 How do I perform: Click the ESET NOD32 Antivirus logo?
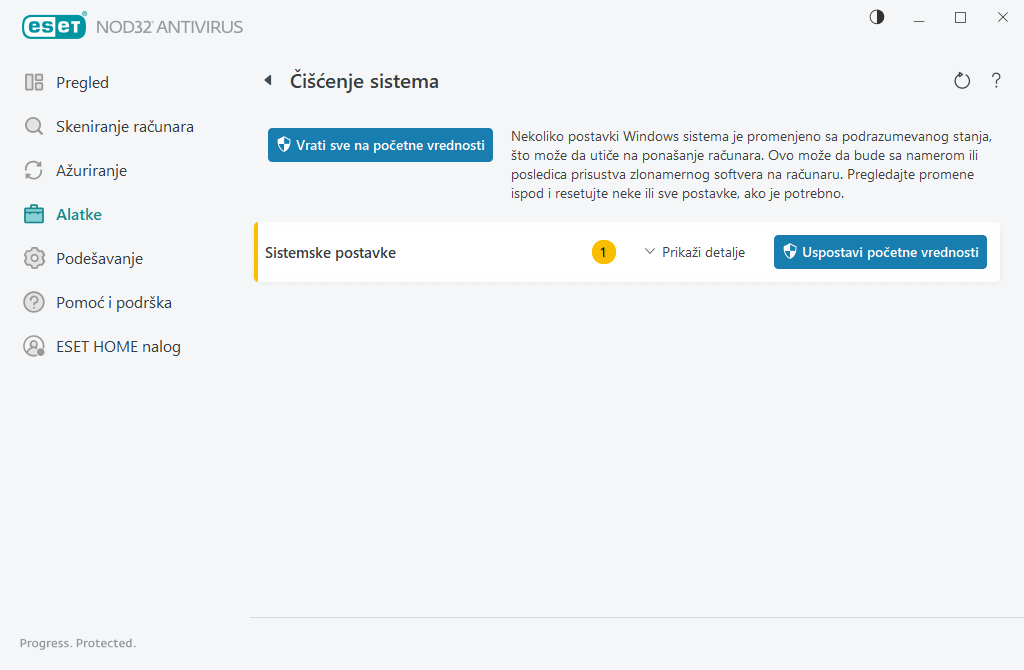click(132, 27)
